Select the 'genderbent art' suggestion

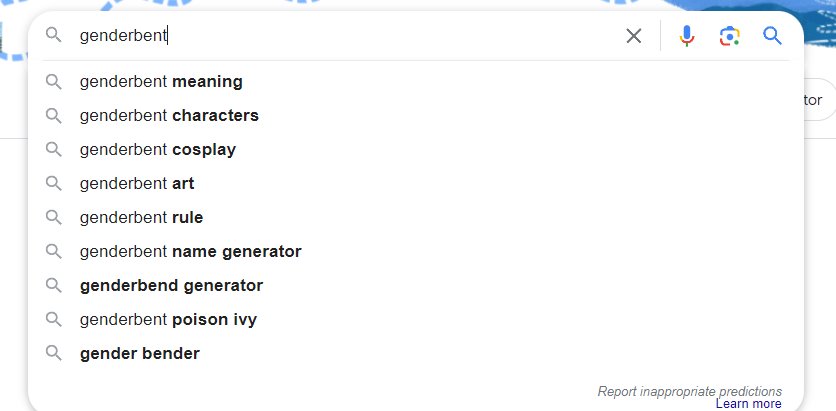pos(137,184)
